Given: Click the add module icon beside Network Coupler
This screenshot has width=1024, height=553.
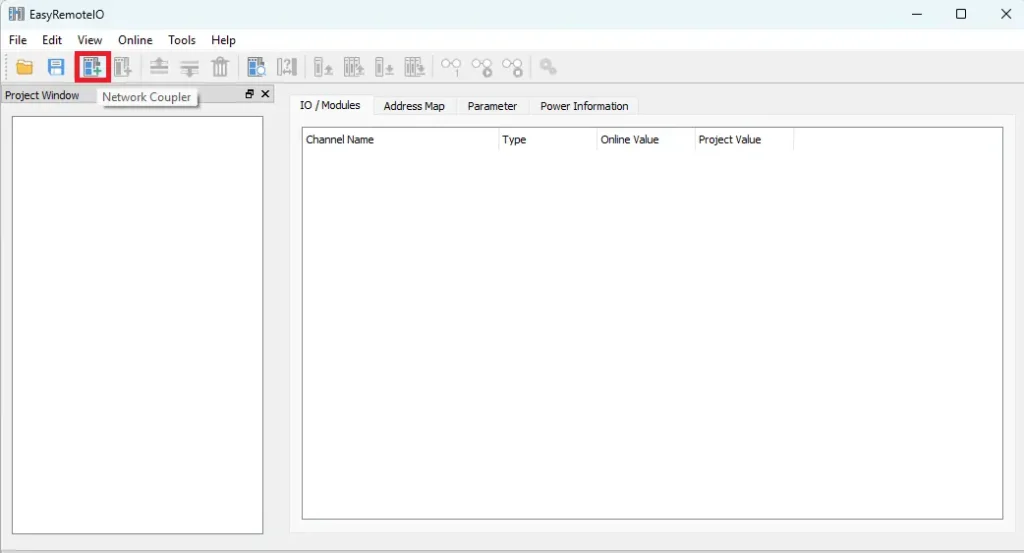Looking at the screenshot, I should click(122, 67).
